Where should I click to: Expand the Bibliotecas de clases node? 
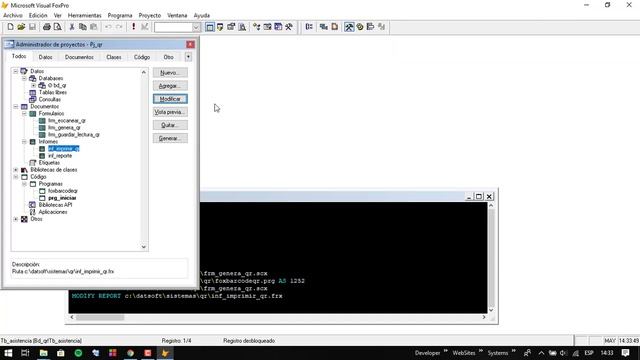16,170
